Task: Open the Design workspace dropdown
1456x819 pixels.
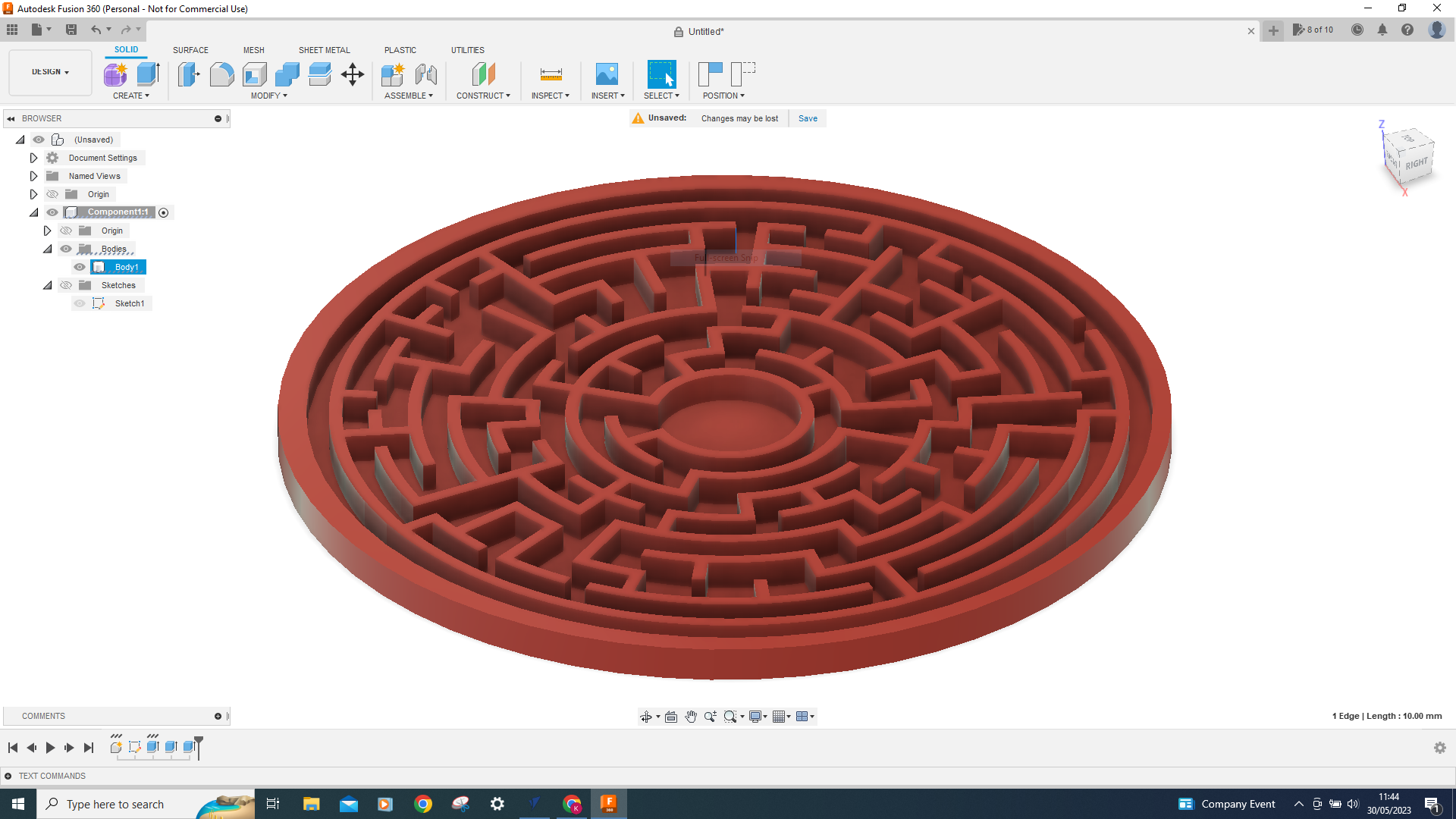Action: [x=48, y=72]
